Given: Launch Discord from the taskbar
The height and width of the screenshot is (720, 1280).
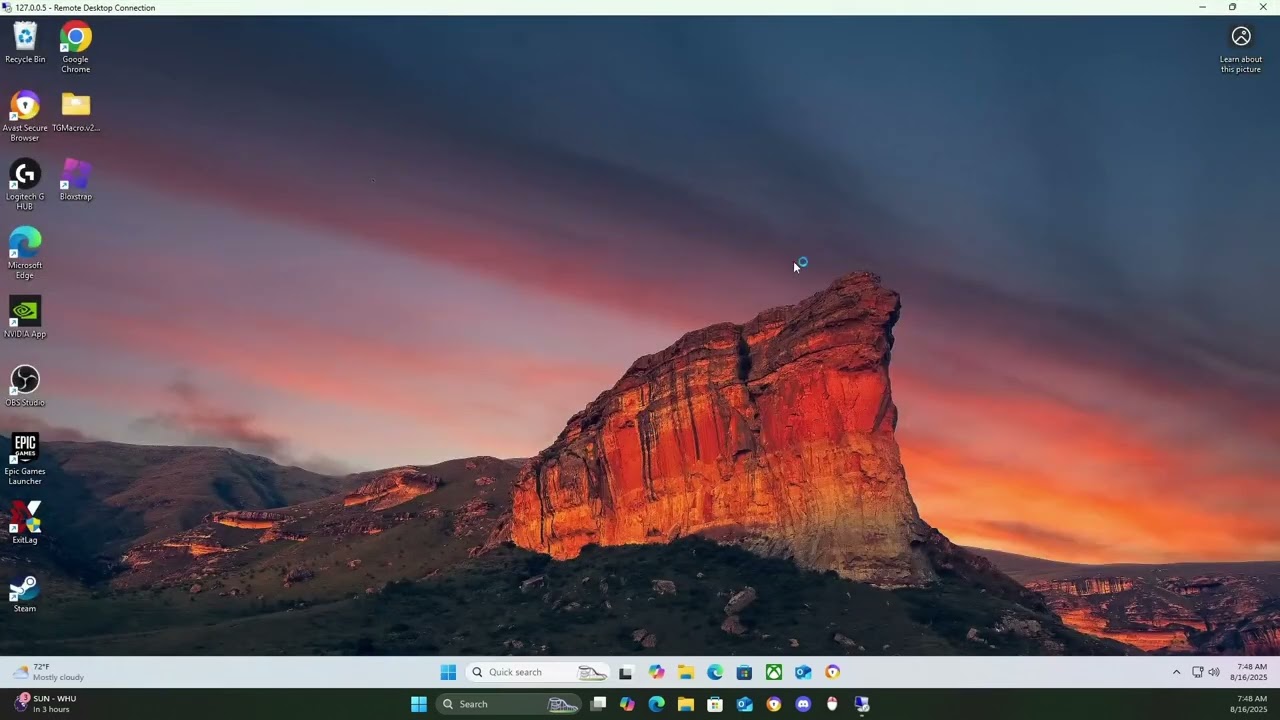Looking at the screenshot, I should 803,704.
